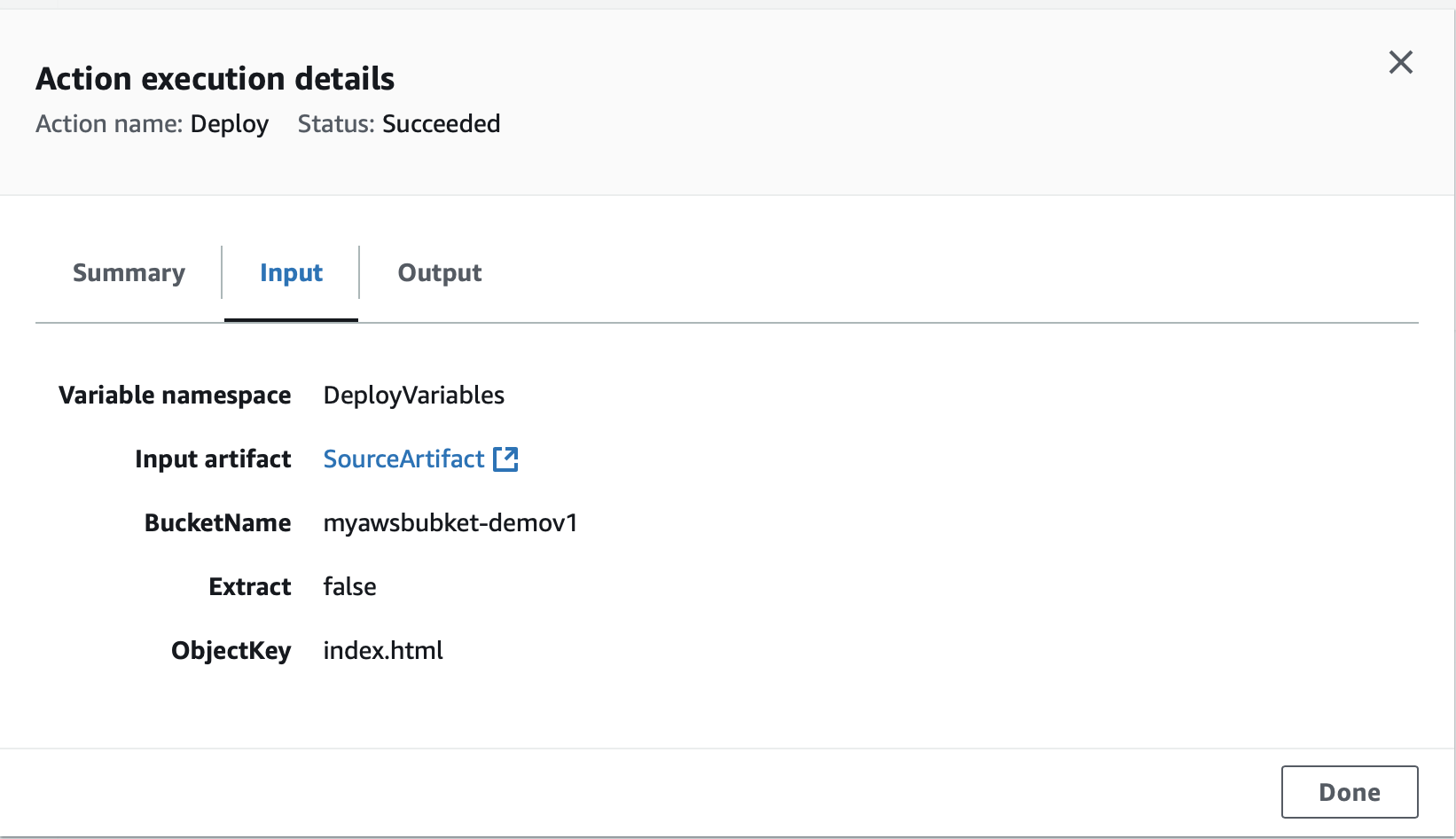Select the DeployVariables namespace value

point(414,396)
